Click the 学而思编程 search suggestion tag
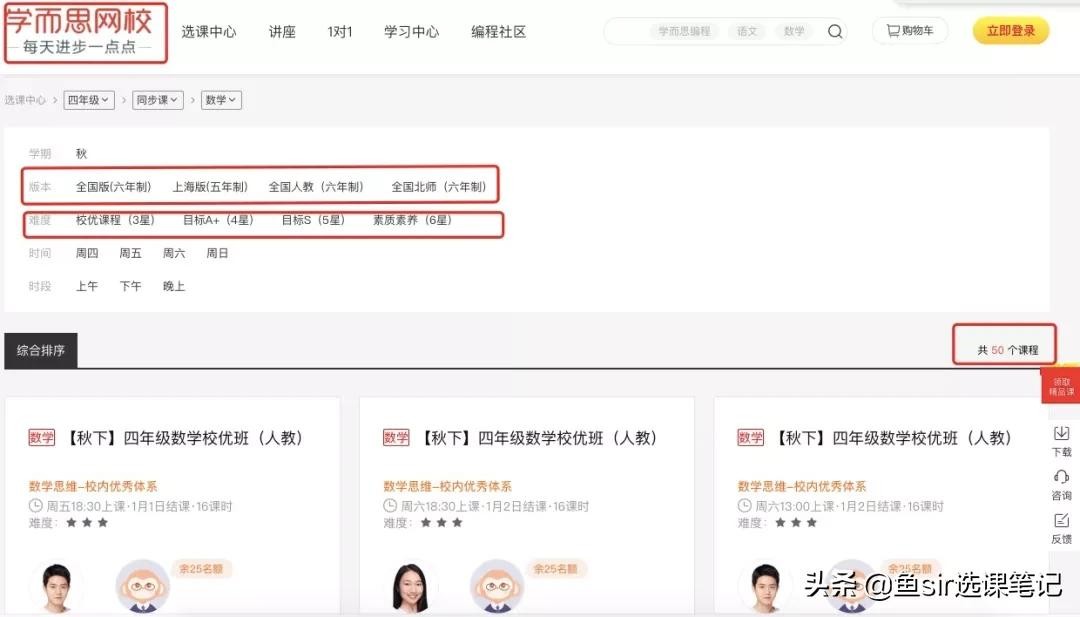Viewport: 1080px width, 617px height. click(x=685, y=32)
